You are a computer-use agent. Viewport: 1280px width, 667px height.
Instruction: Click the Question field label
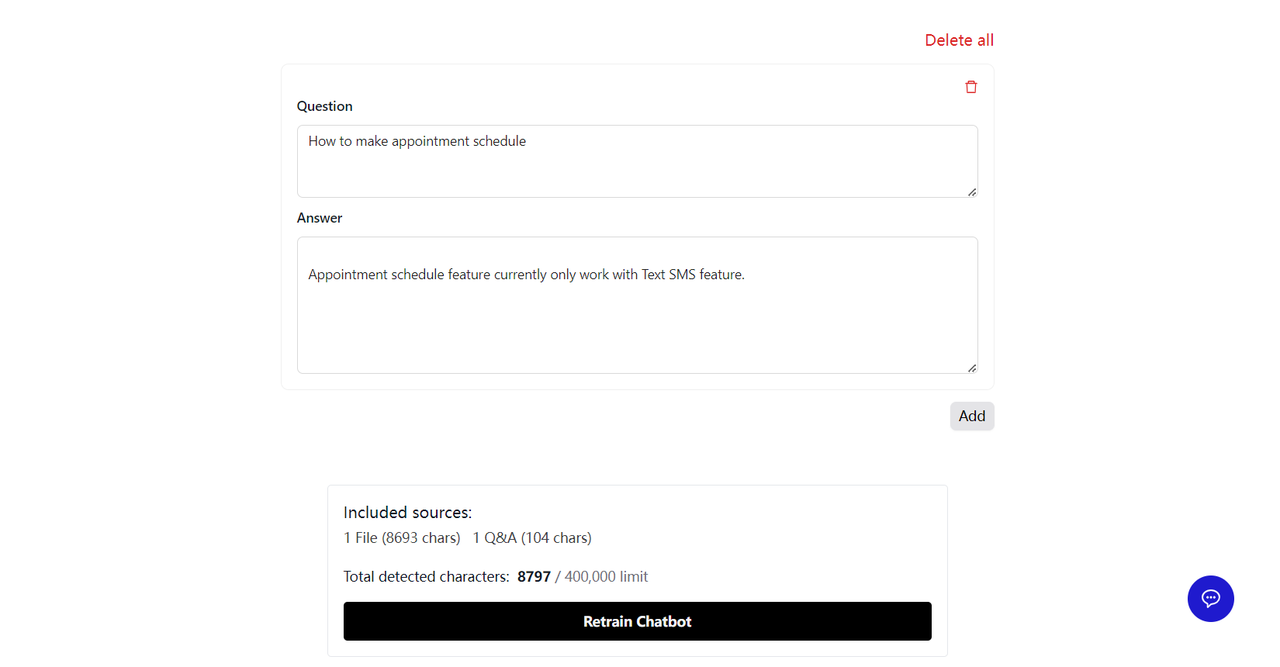pos(324,106)
